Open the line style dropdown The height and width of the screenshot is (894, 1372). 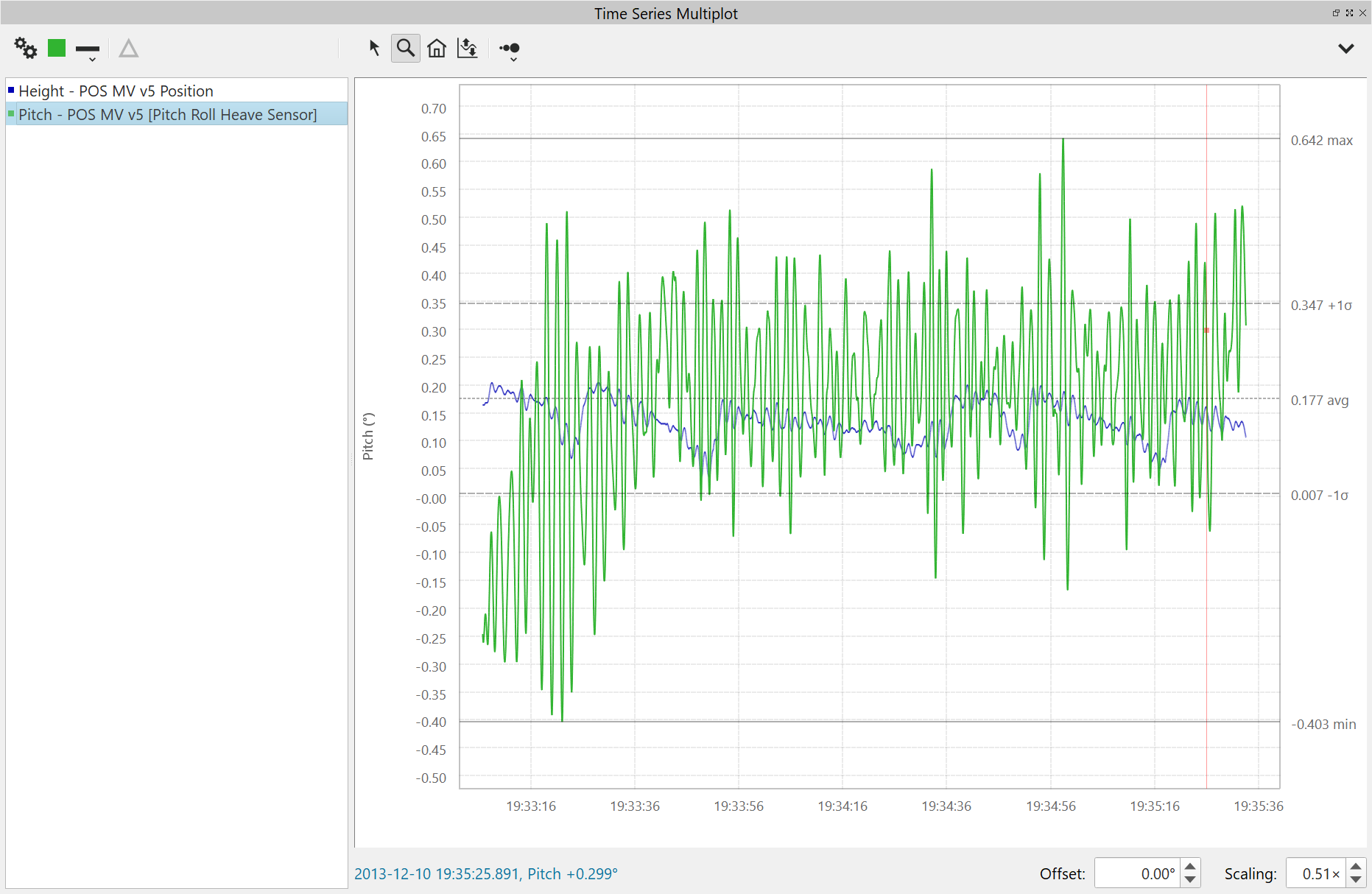click(88, 51)
